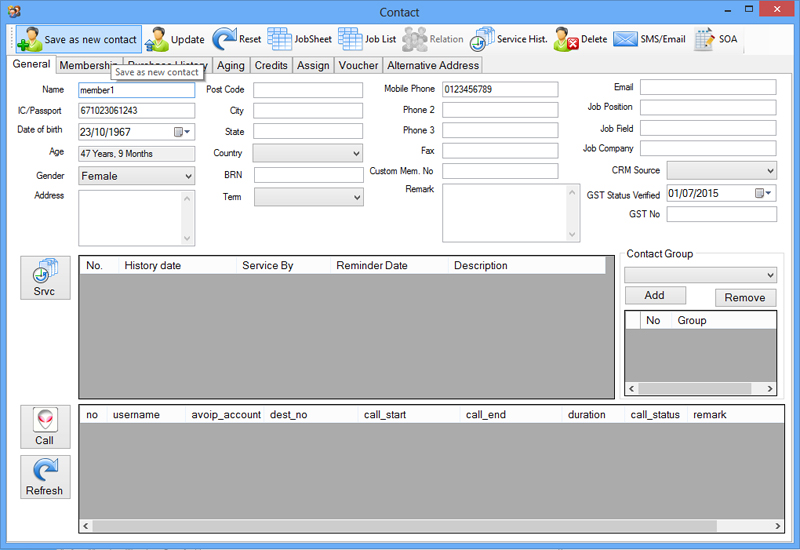Click the City input field
The height and width of the screenshot is (550, 800).
pos(308,111)
